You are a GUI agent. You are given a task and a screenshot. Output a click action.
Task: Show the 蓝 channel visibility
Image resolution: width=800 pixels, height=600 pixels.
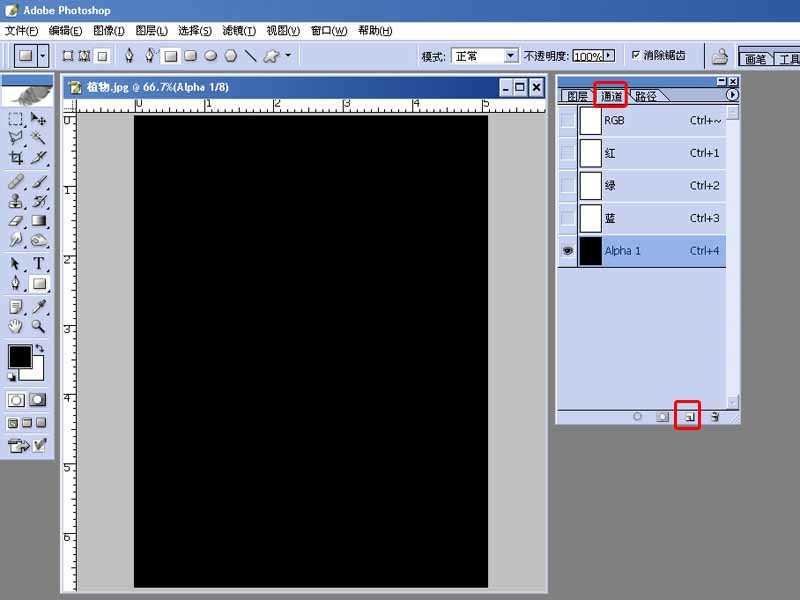[x=567, y=218]
